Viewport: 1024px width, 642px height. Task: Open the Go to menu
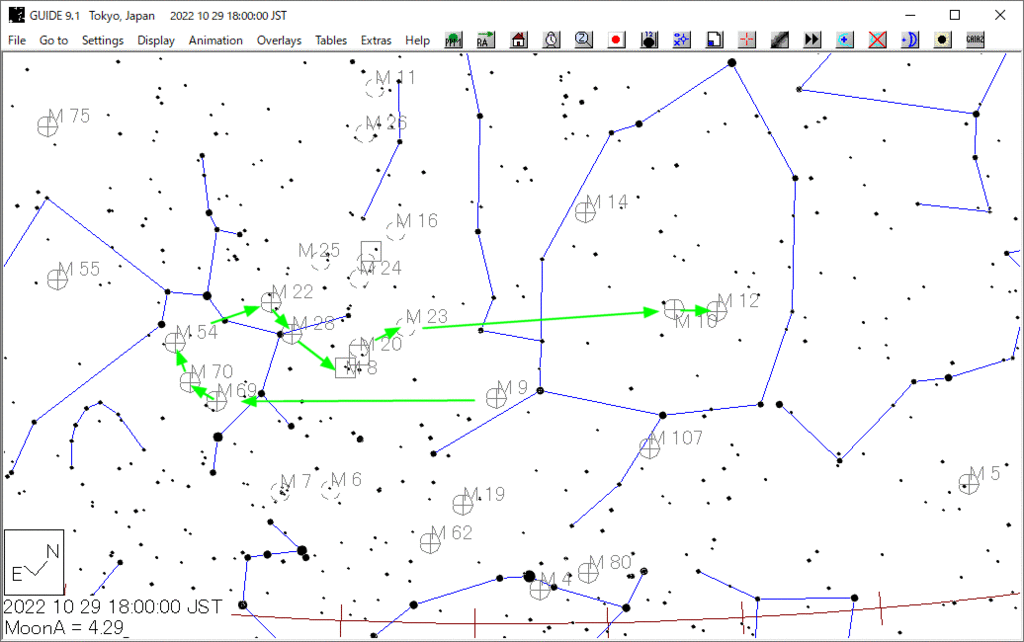pyautogui.click(x=54, y=41)
